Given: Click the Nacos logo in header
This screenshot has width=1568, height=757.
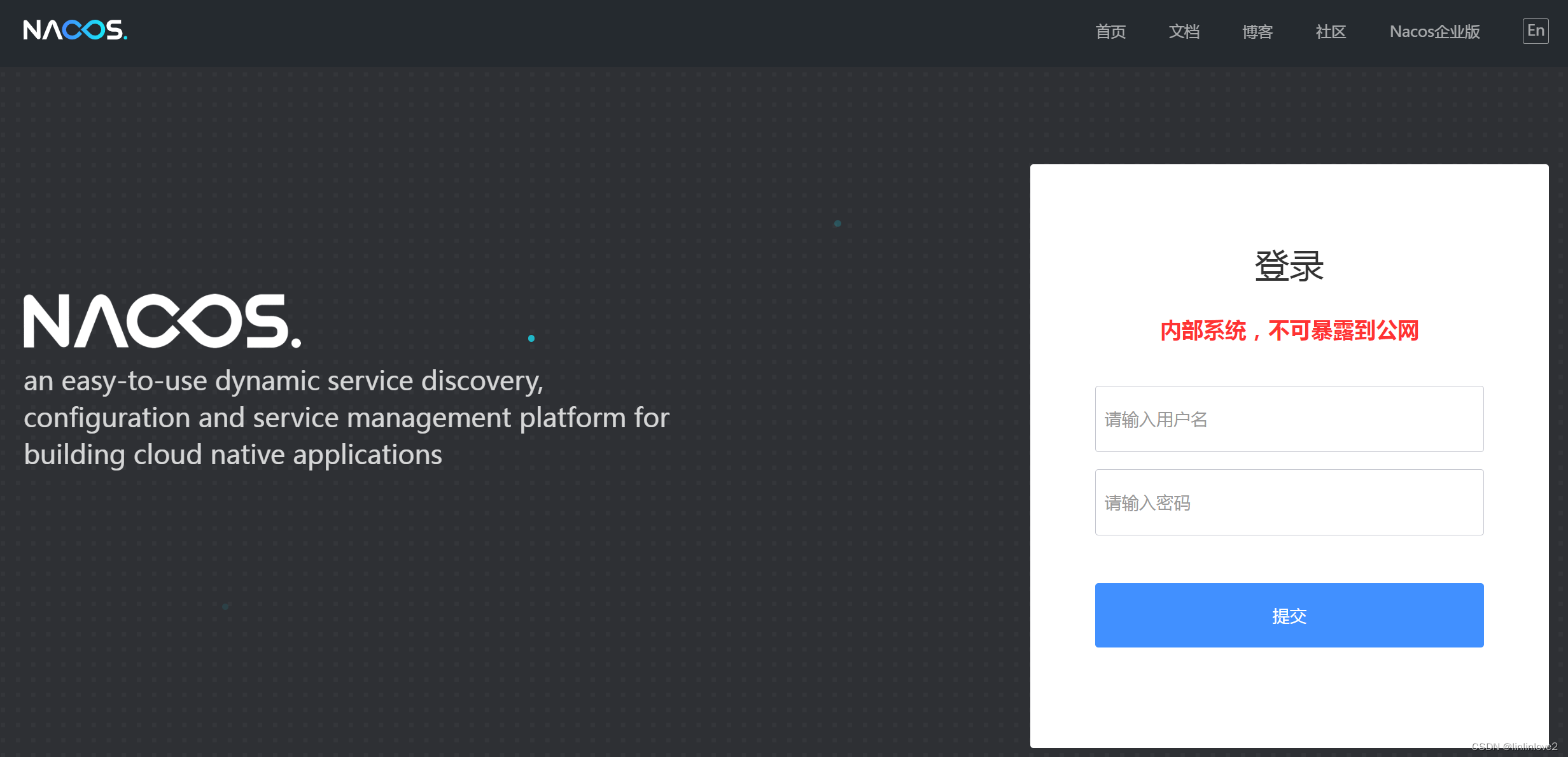Looking at the screenshot, I should pos(75,30).
